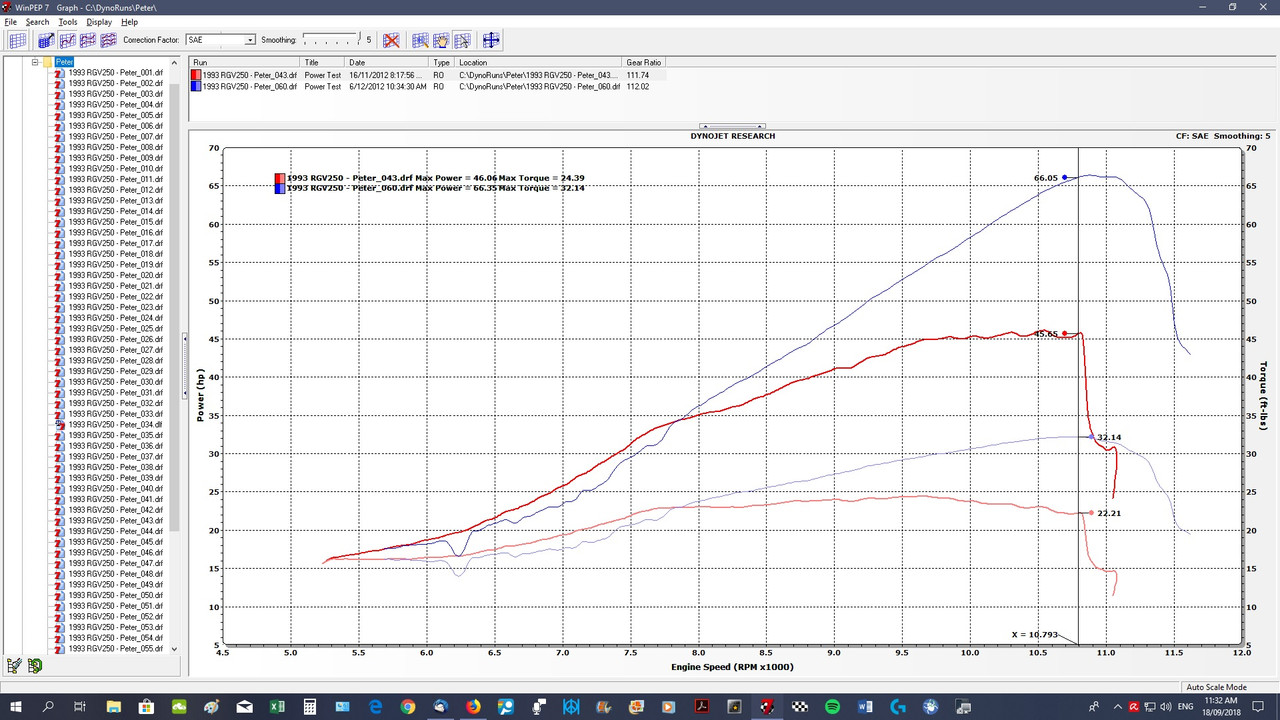Select file 1993 RGV250 - Peter_043.drf in tree
The image size is (1280, 720).
pos(115,521)
